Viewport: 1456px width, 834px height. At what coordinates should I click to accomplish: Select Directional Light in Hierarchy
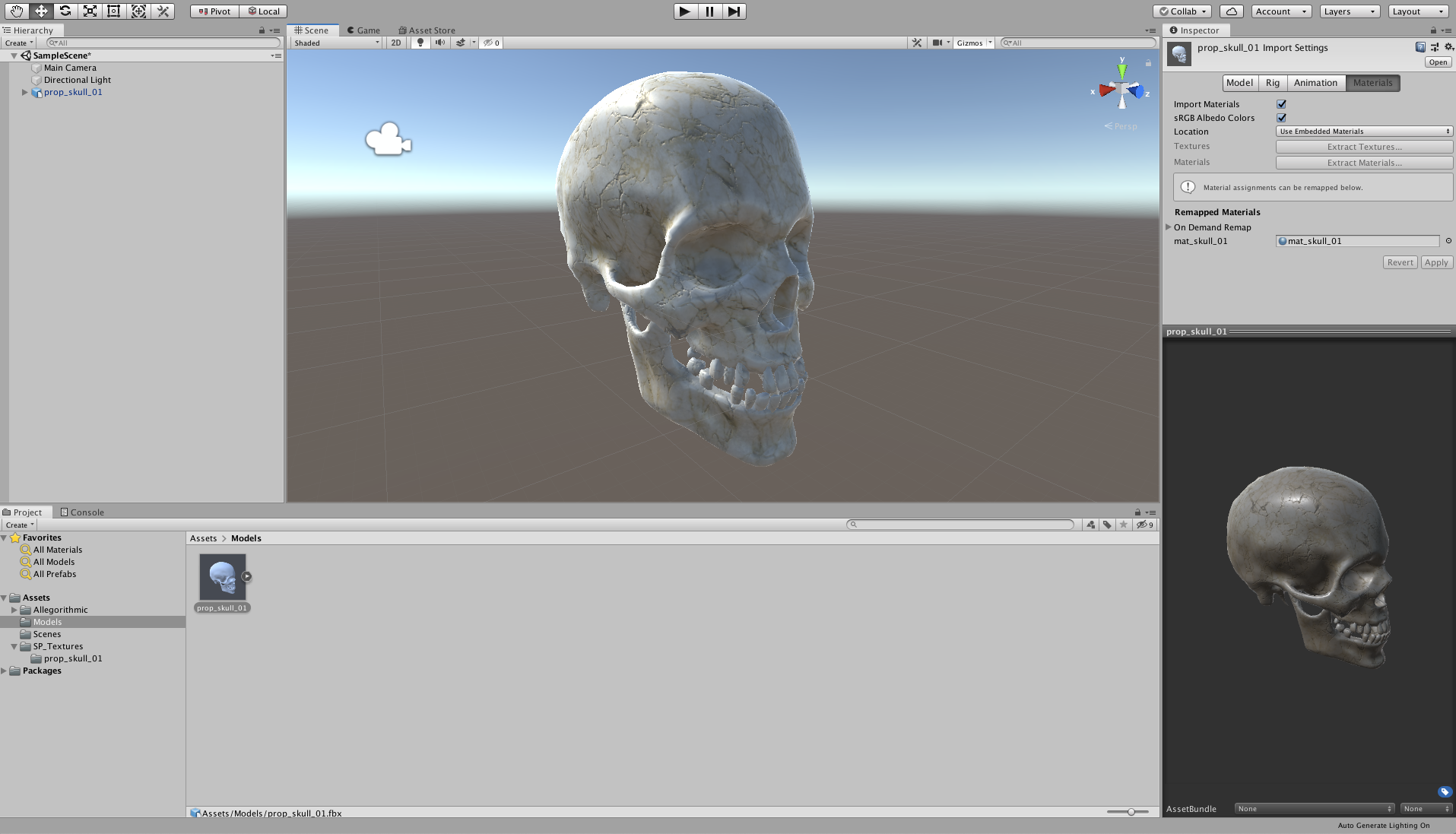click(77, 80)
